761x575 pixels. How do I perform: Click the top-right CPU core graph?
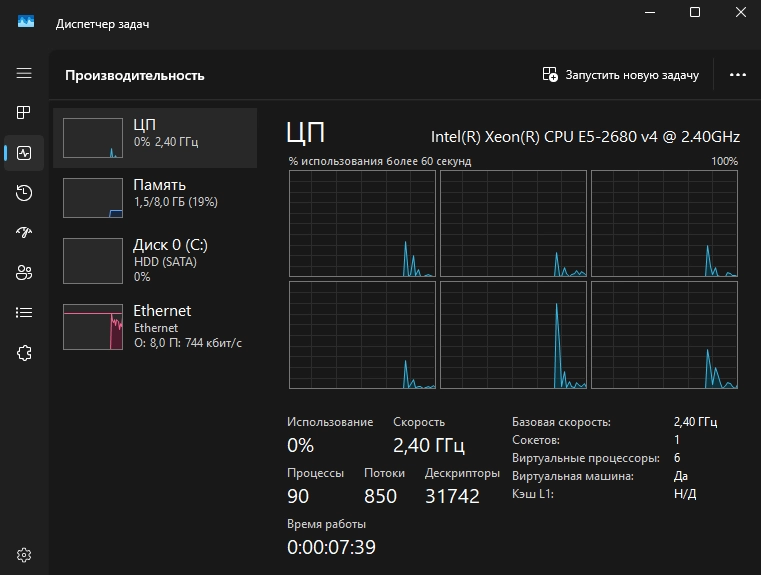664,223
